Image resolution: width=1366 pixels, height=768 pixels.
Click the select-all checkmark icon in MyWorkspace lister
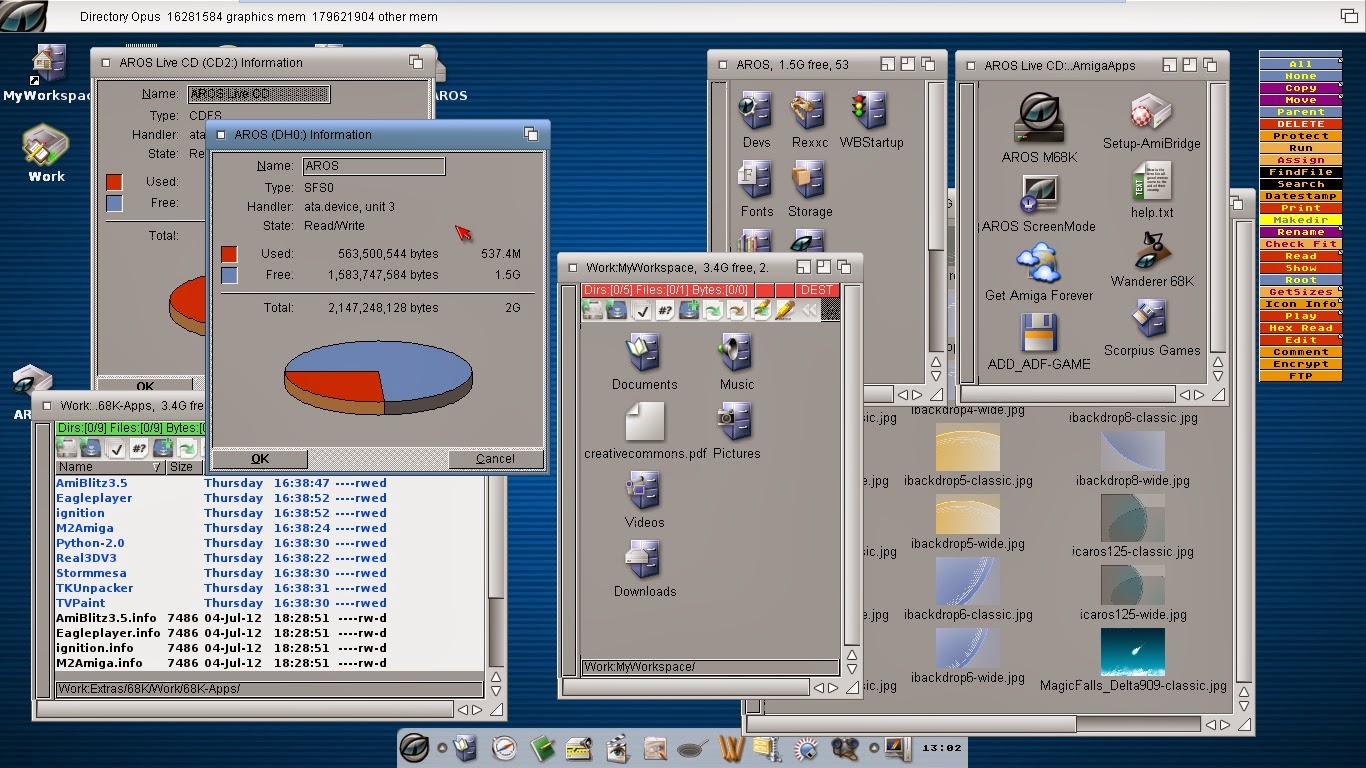[641, 311]
